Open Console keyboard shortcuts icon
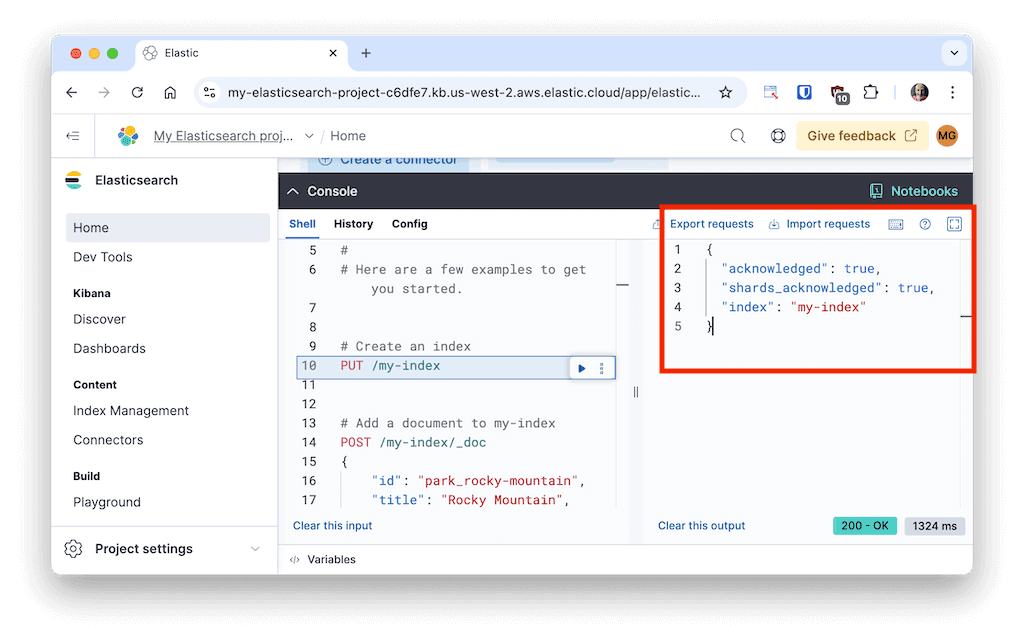The height and width of the screenshot is (642, 1024). click(x=895, y=224)
